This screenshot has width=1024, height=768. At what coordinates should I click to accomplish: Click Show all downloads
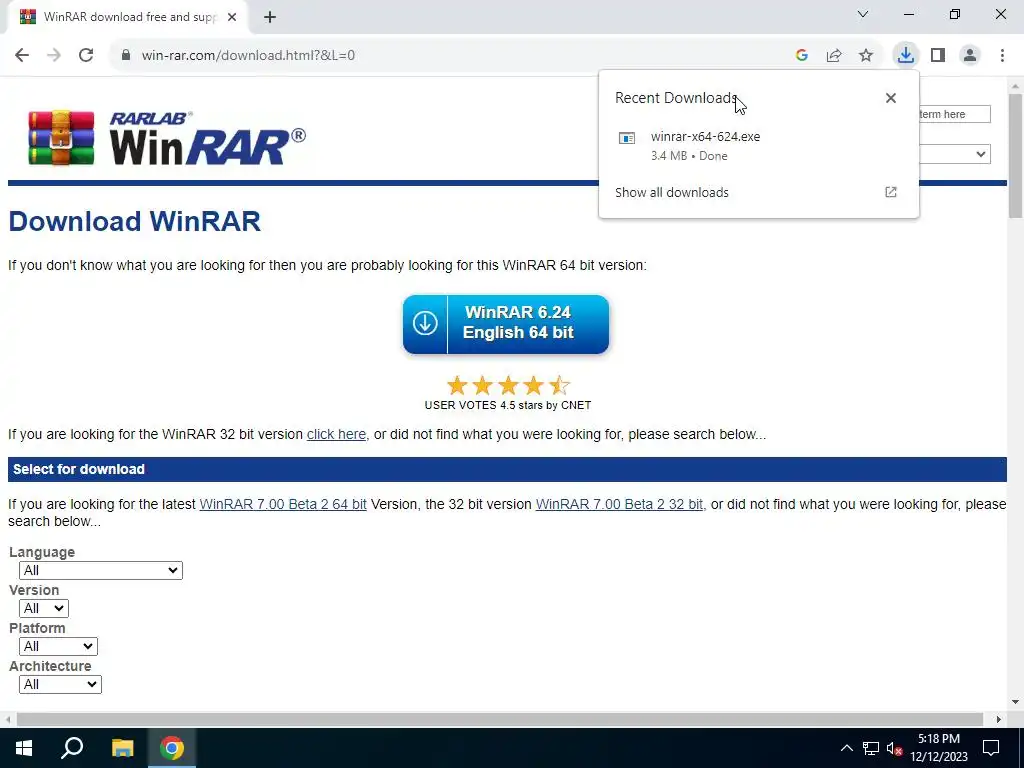tap(671, 193)
